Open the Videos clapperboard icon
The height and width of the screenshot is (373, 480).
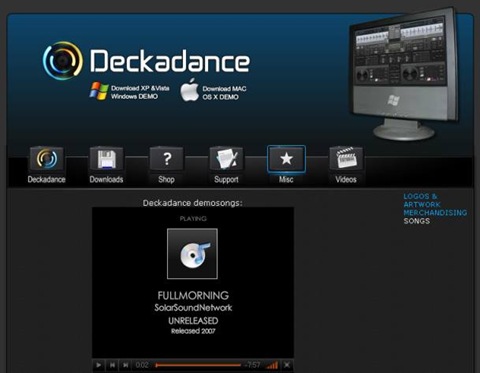coord(346,159)
